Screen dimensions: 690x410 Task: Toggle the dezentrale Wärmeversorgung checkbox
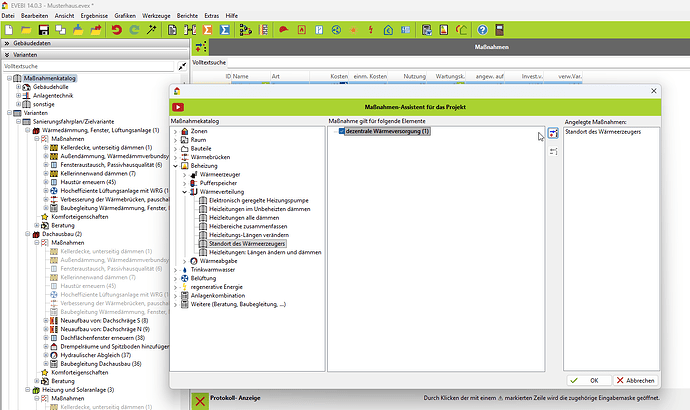[340, 131]
